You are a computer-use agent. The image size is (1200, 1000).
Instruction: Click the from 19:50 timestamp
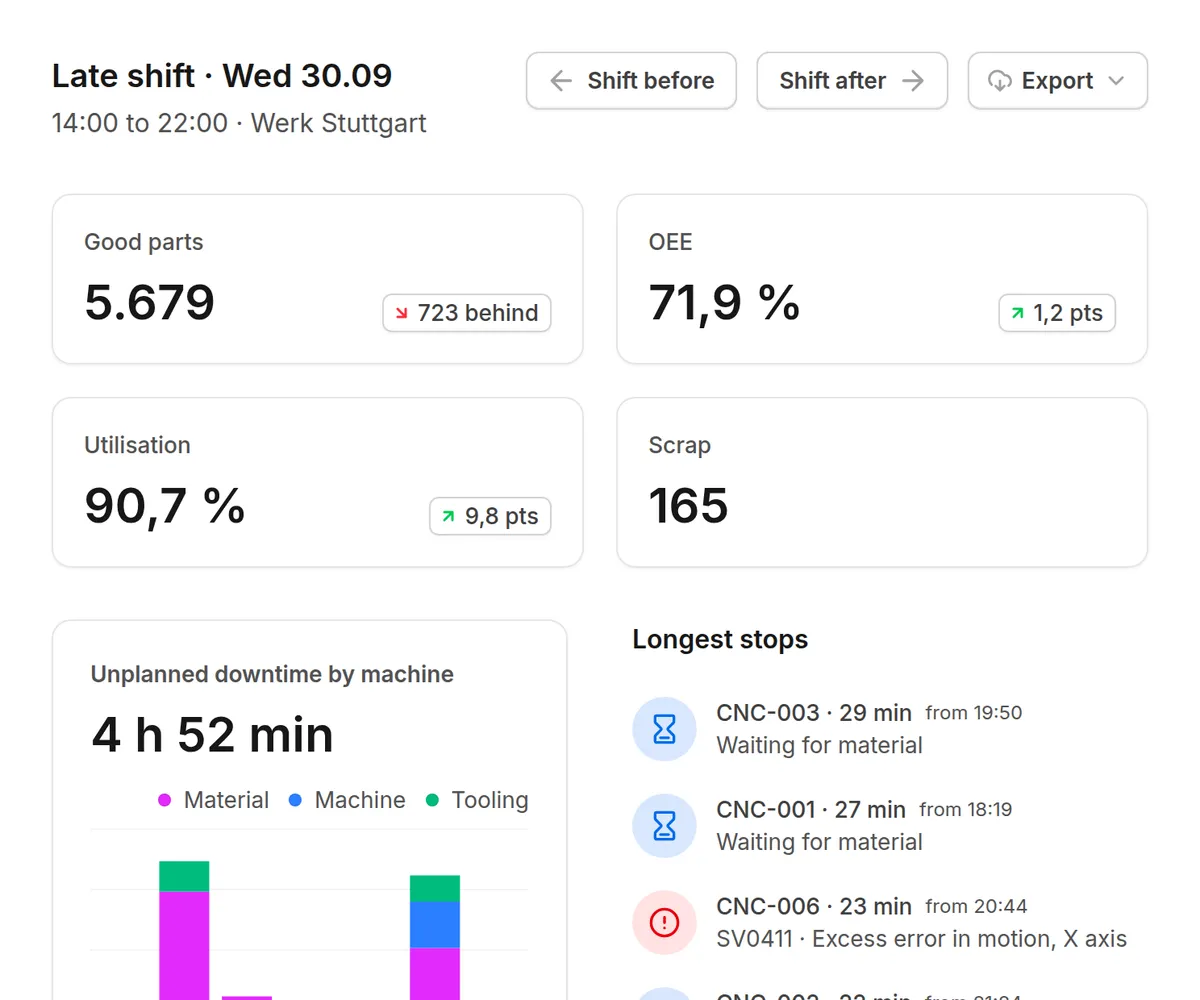pyautogui.click(x=974, y=713)
